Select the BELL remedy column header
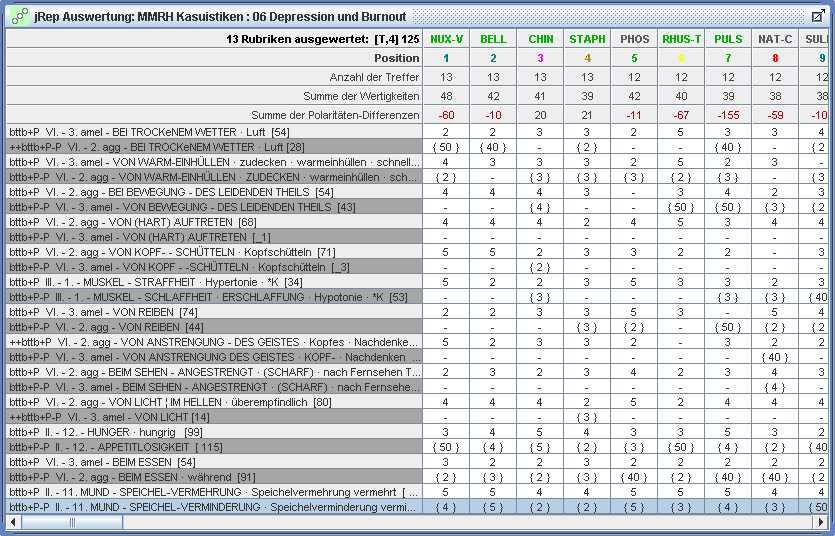Image resolution: width=835 pixels, height=536 pixels. pos(493,39)
